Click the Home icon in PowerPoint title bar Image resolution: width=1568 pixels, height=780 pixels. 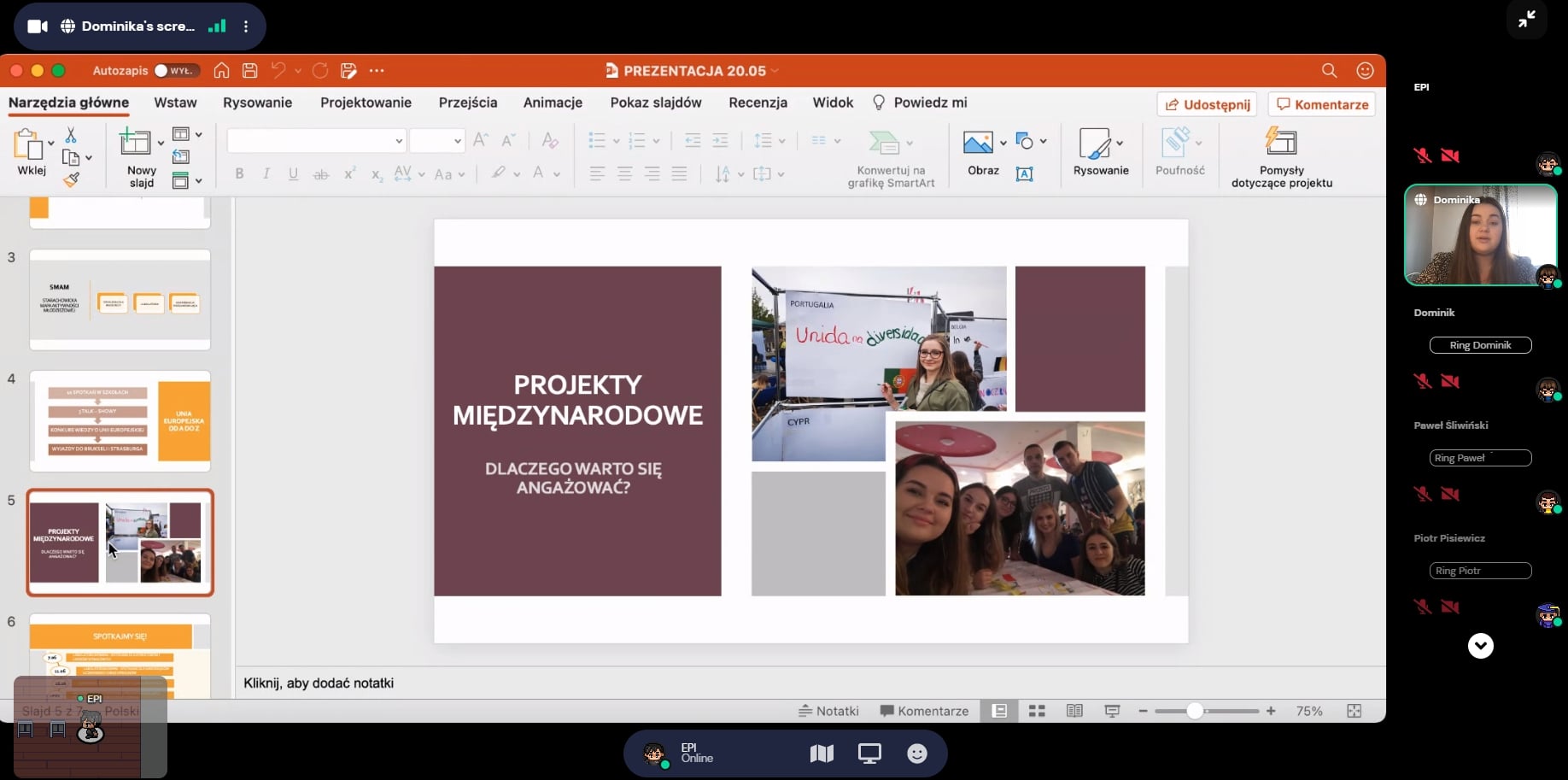click(221, 71)
